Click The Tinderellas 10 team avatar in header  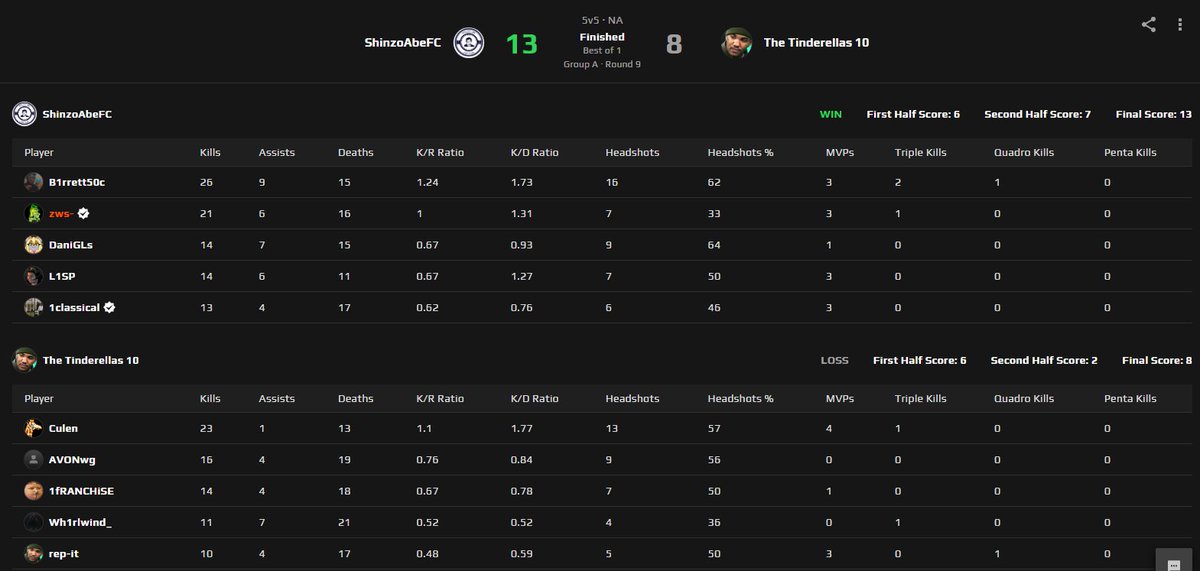(738, 43)
